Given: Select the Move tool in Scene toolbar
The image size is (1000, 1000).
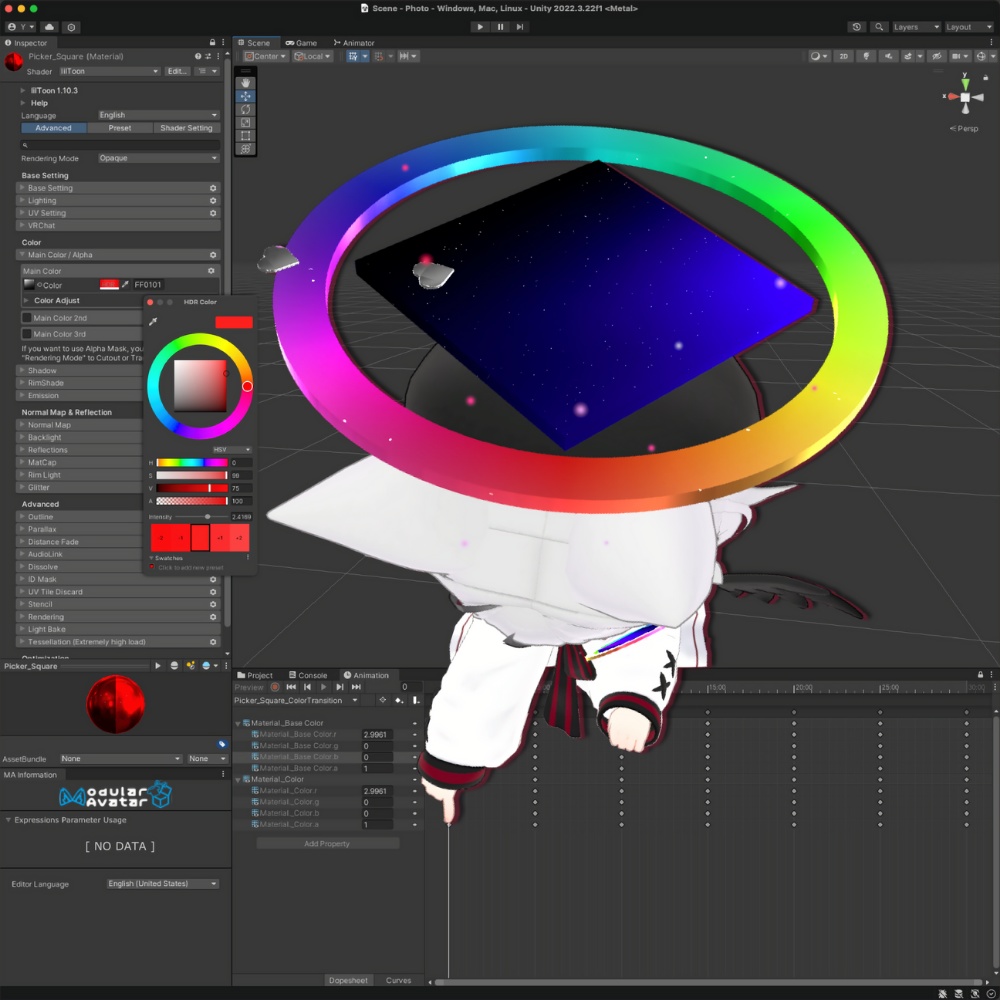Looking at the screenshot, I should (246, 96).
